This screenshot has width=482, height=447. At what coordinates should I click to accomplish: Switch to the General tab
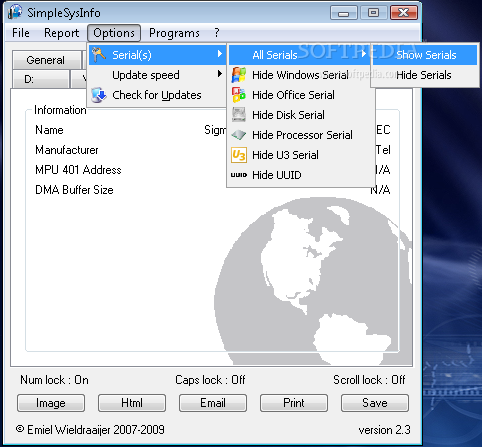[x=46, y=60]
